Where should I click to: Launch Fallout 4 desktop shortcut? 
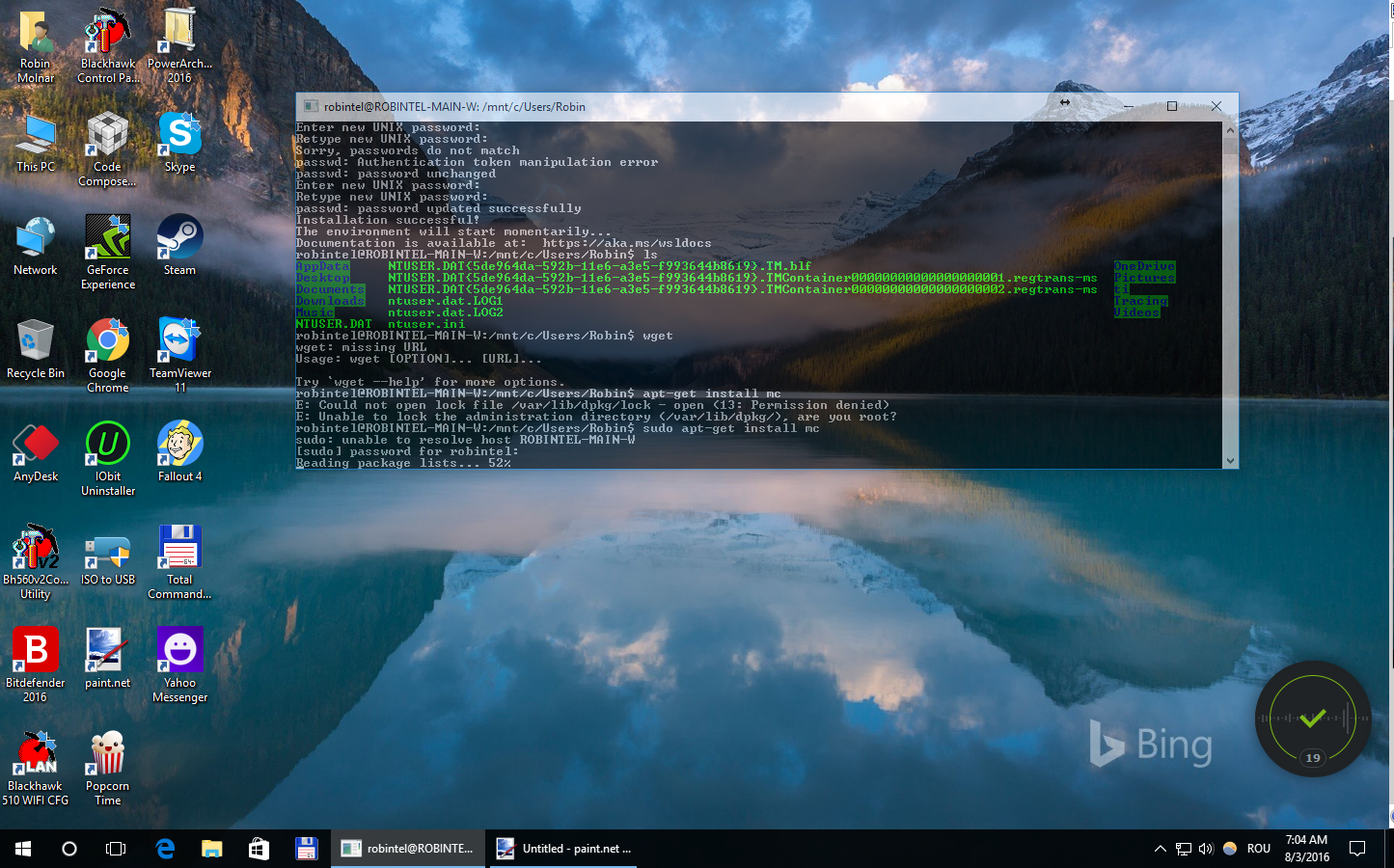click(179, 452)
